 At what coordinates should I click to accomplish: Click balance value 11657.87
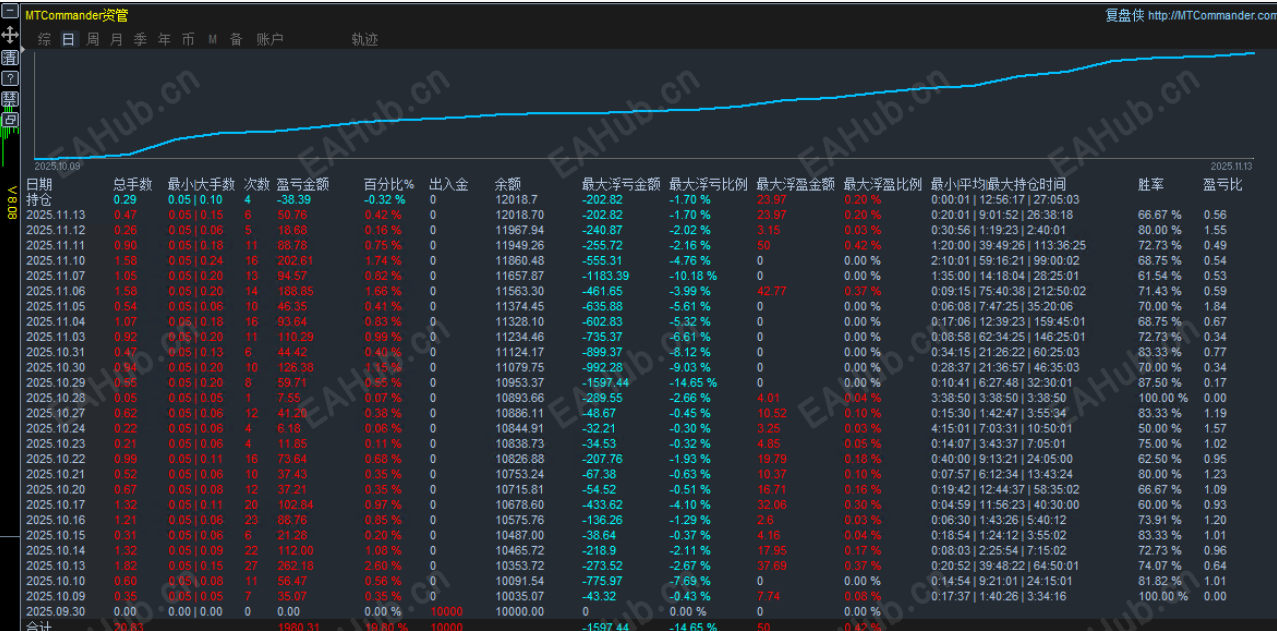[x=519, y=275]
